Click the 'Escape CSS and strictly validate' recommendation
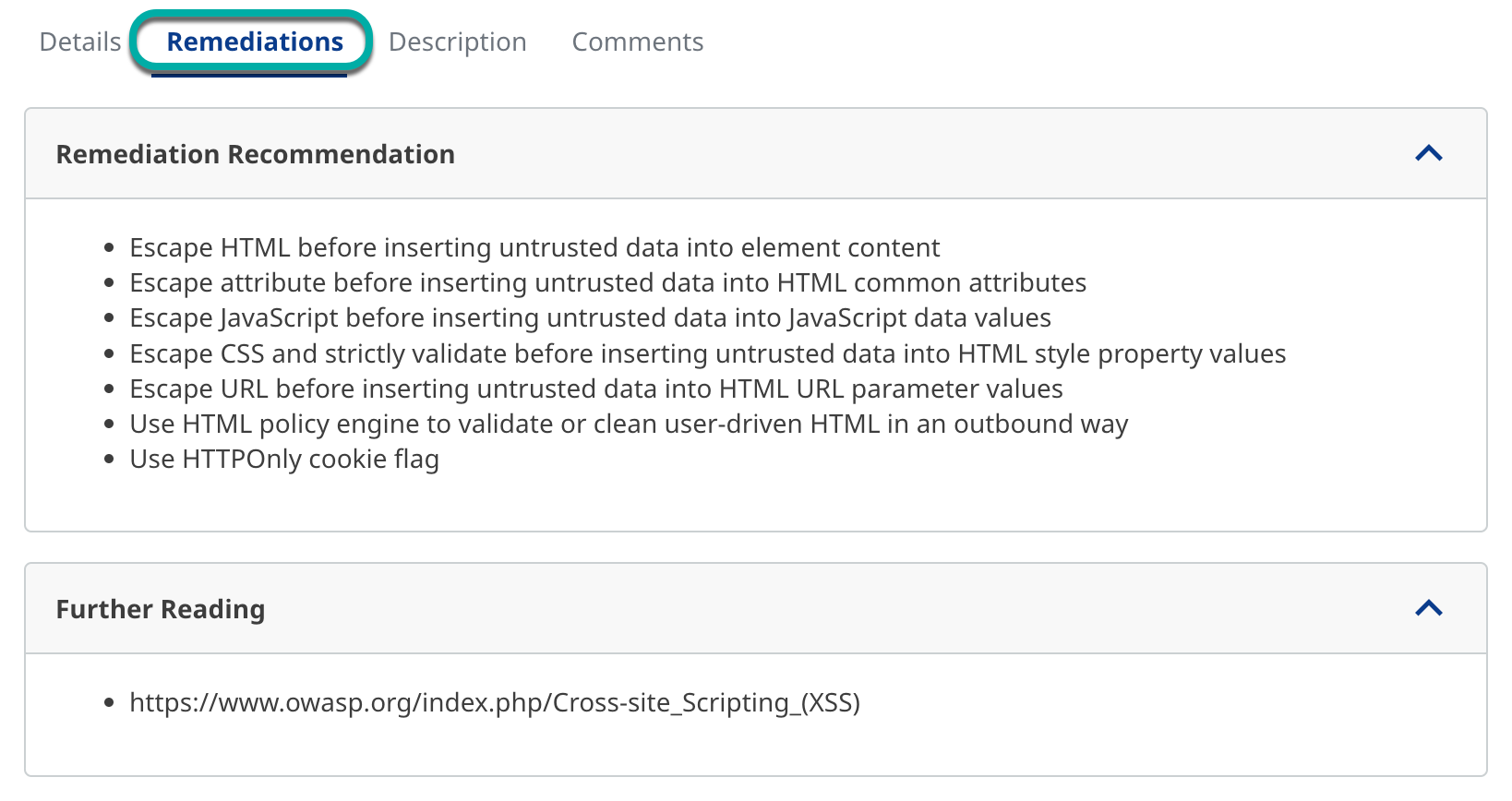The height and width of the screenshot is (801, 1512). [x=707, y=354]
